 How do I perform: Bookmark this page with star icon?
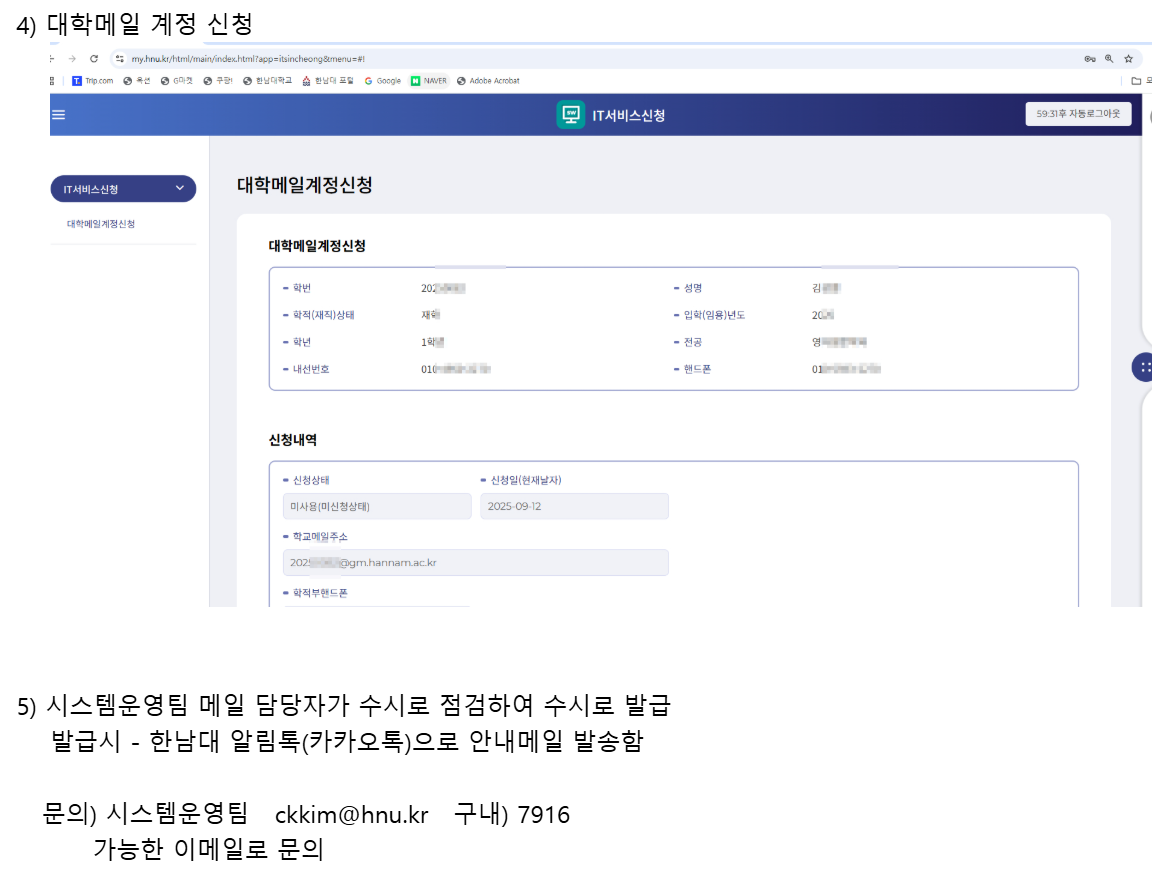point(1128,59)
